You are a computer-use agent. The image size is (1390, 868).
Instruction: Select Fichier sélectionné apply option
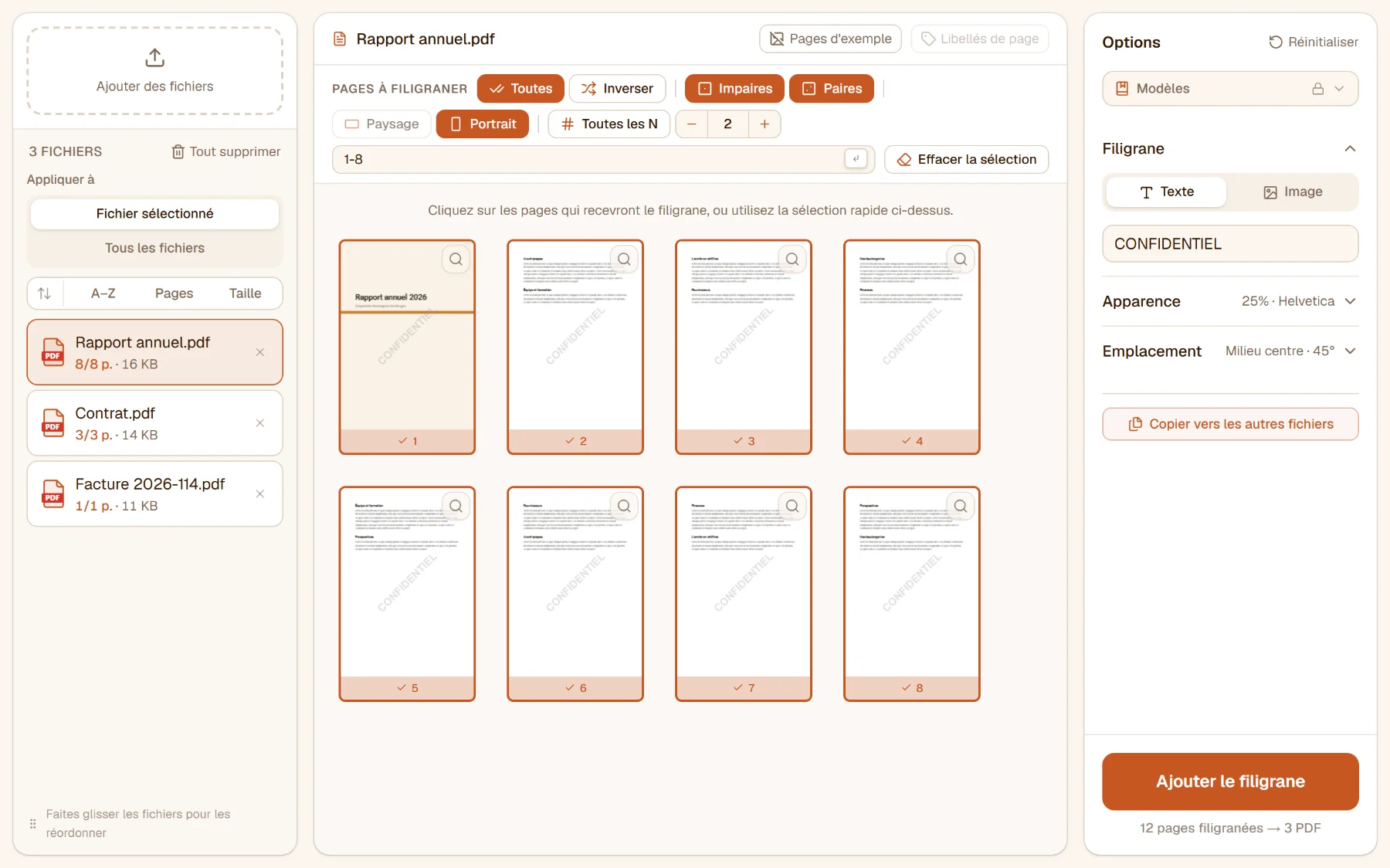click(x=154, y=214)
